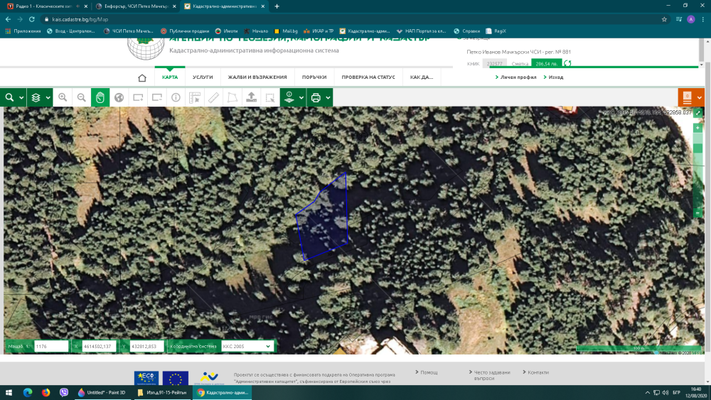Select the pan hand tool

tap(100, 98)
